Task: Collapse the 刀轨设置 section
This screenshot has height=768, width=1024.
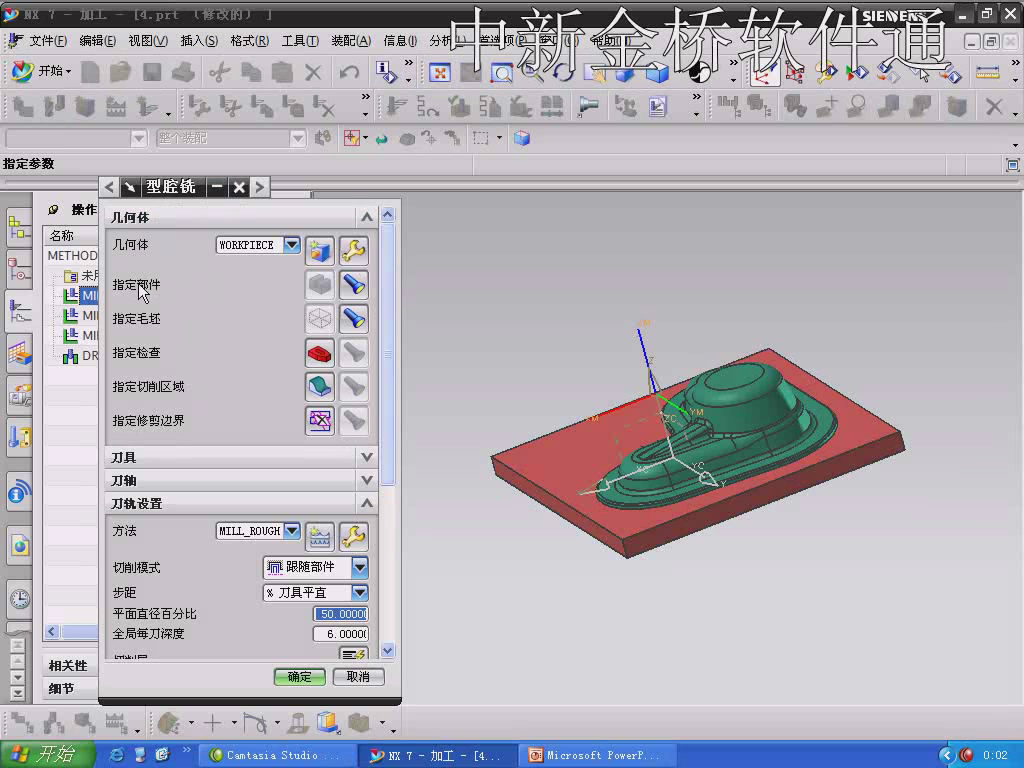Action: 366,503
